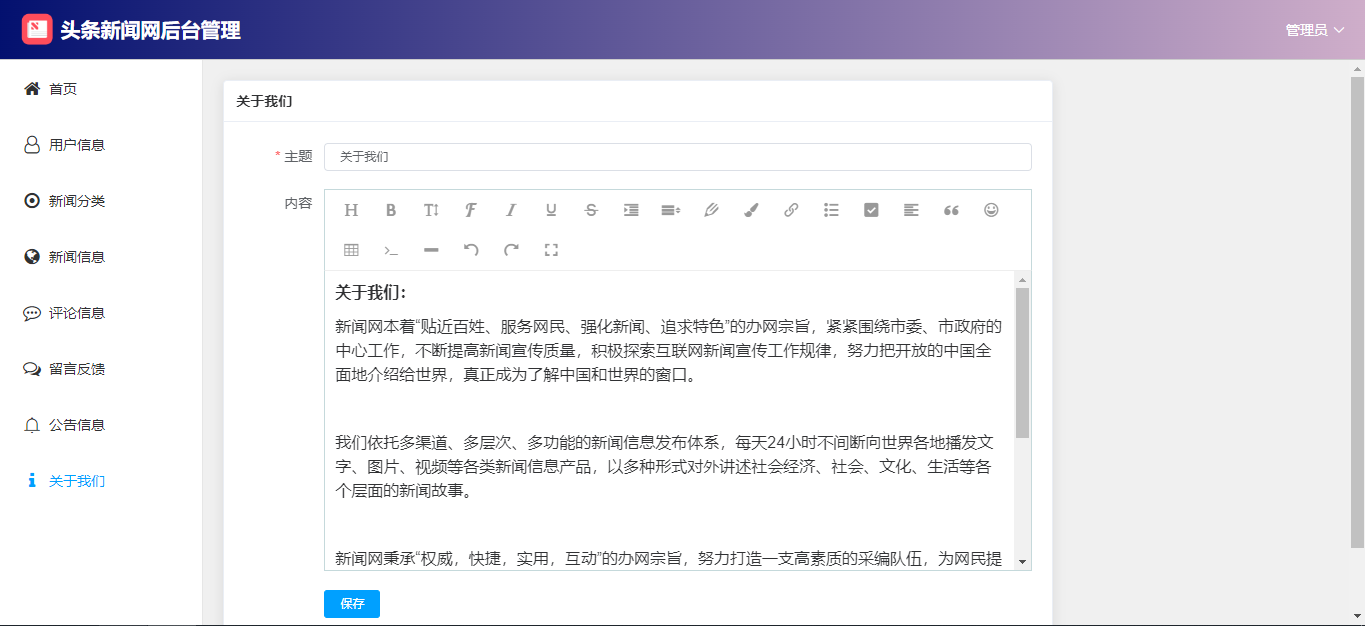Insert a hyperlink using link icon
Image resolution: width=1365 pixels, height=626 pixels.
(x=791, y=210)
